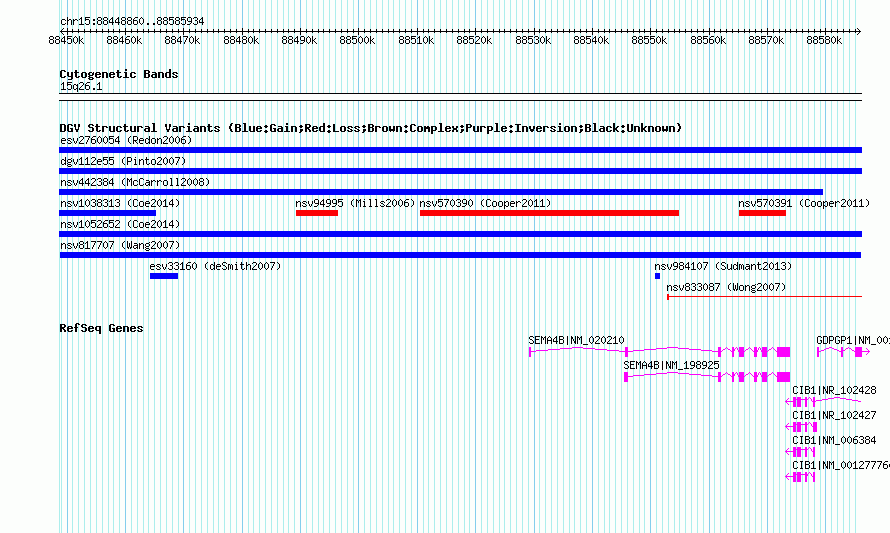
Task: Click the 88490k ruler tick label
Action: pos(299,40)
